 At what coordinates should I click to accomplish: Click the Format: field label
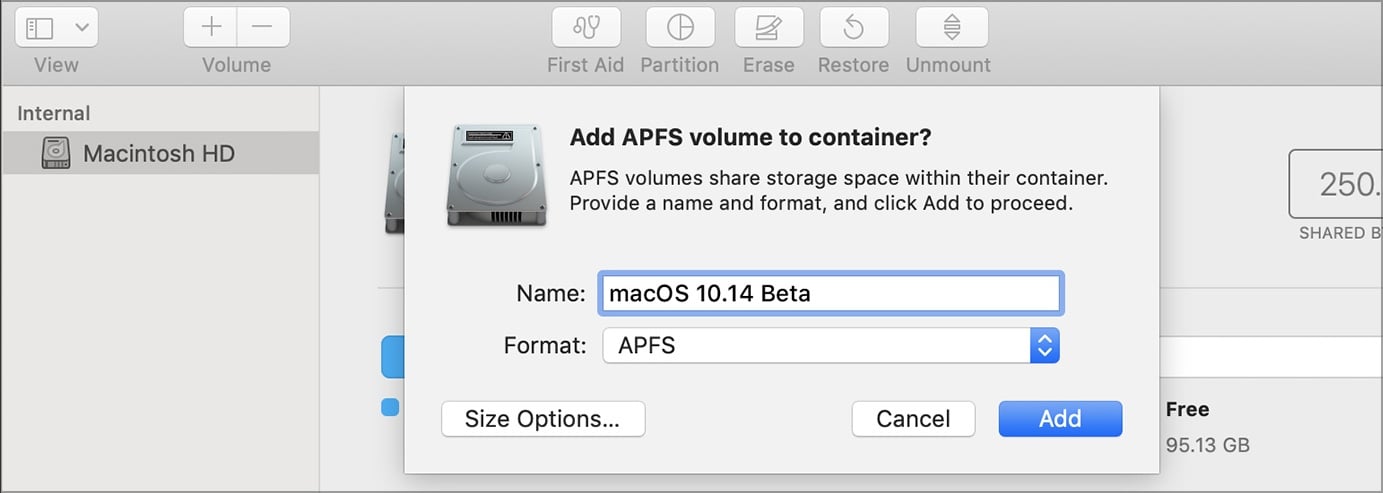(545, 346)
